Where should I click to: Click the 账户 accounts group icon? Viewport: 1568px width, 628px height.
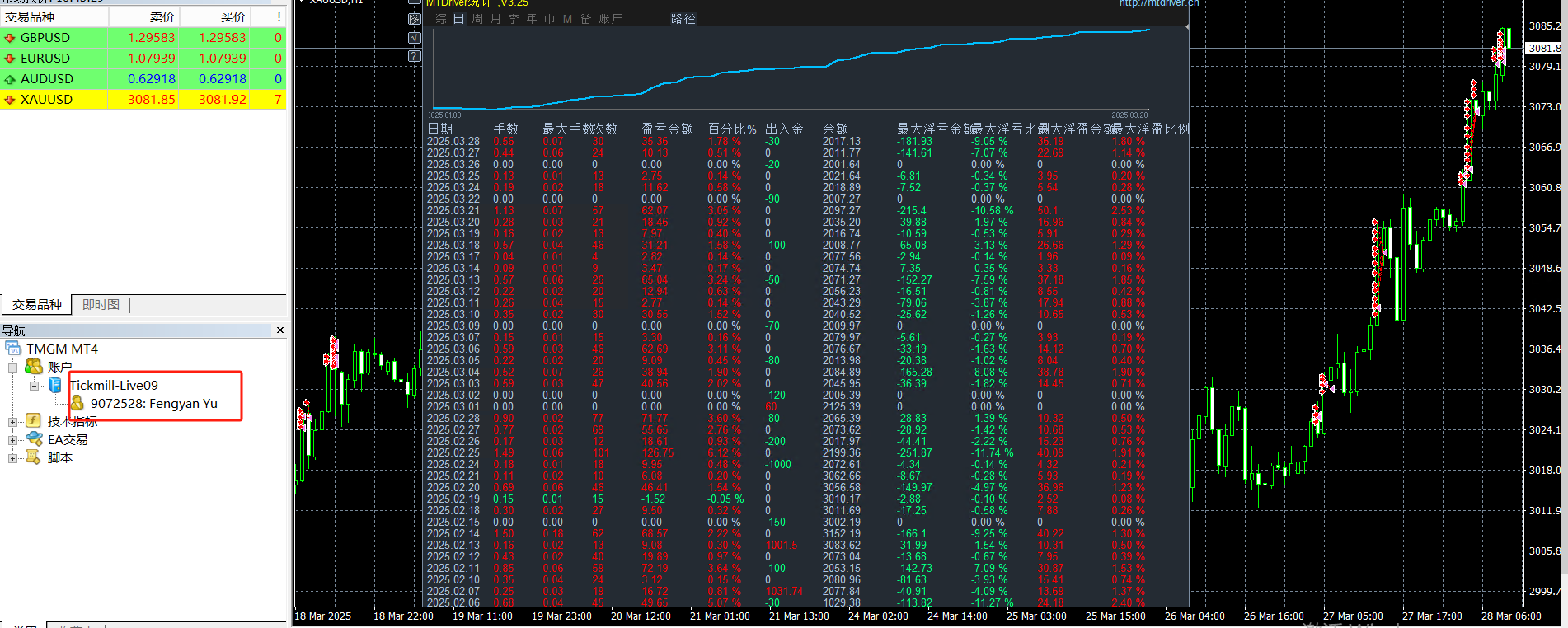tap(34, 367)
